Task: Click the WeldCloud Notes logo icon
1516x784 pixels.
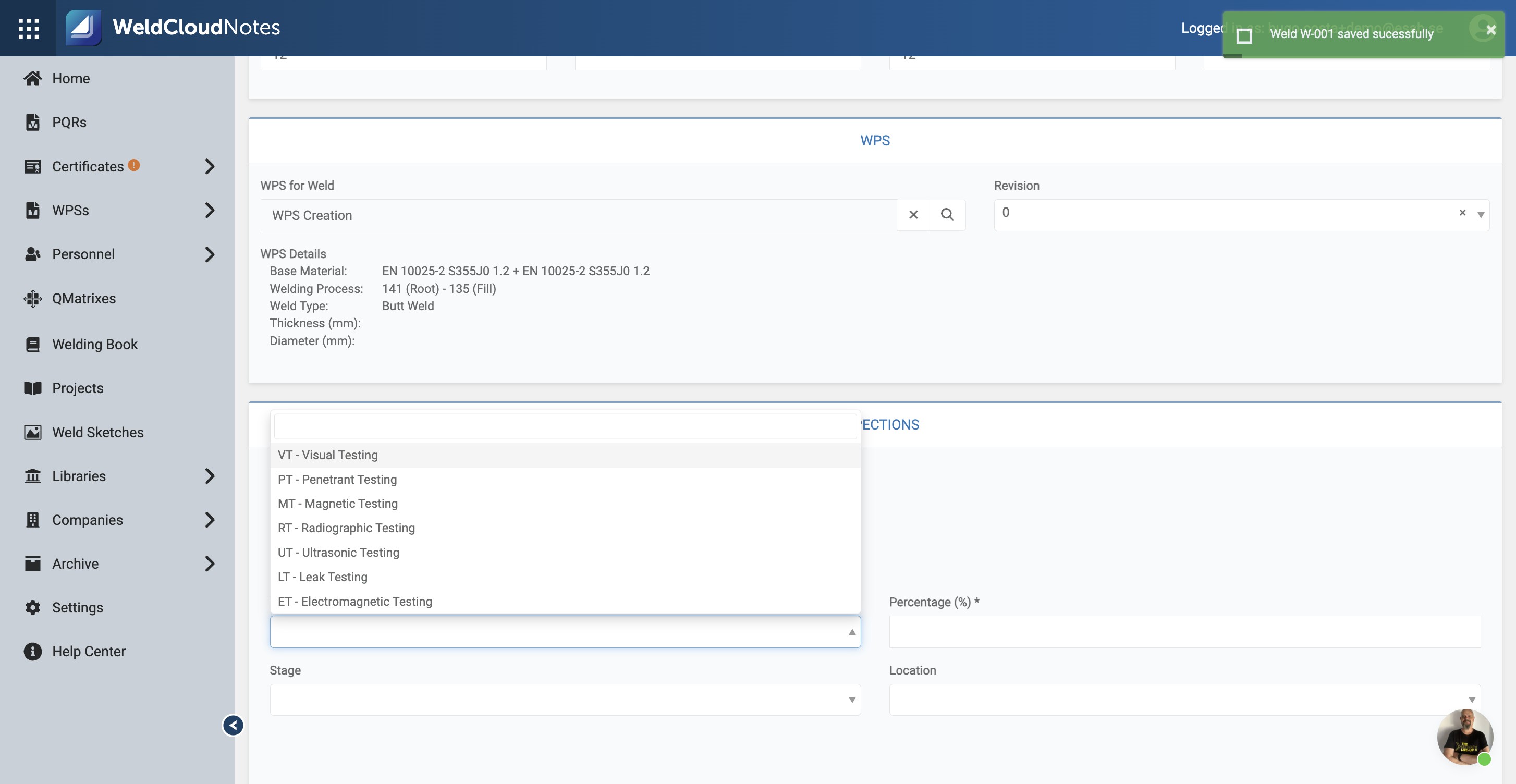Action: 83,28
